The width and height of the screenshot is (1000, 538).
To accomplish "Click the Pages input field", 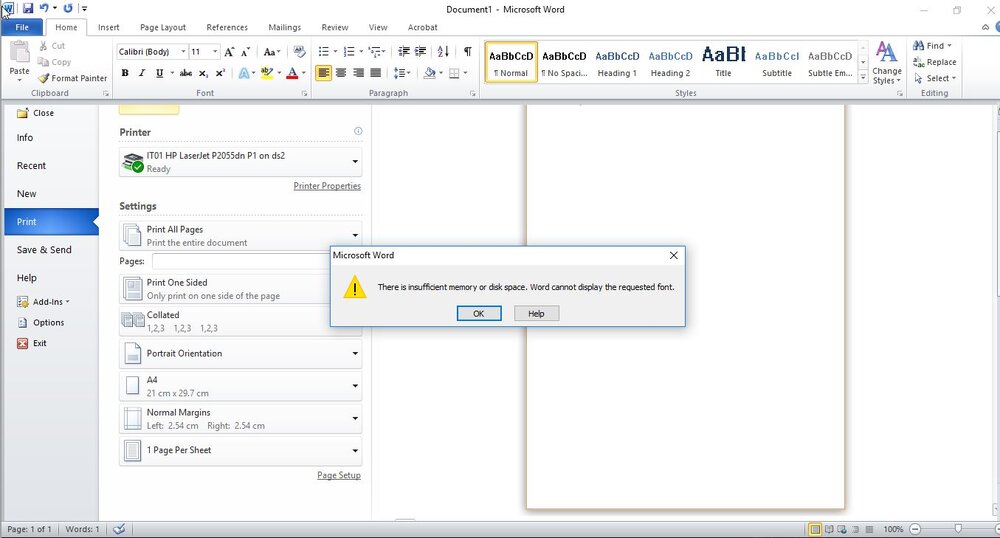I will pos(241,261).
